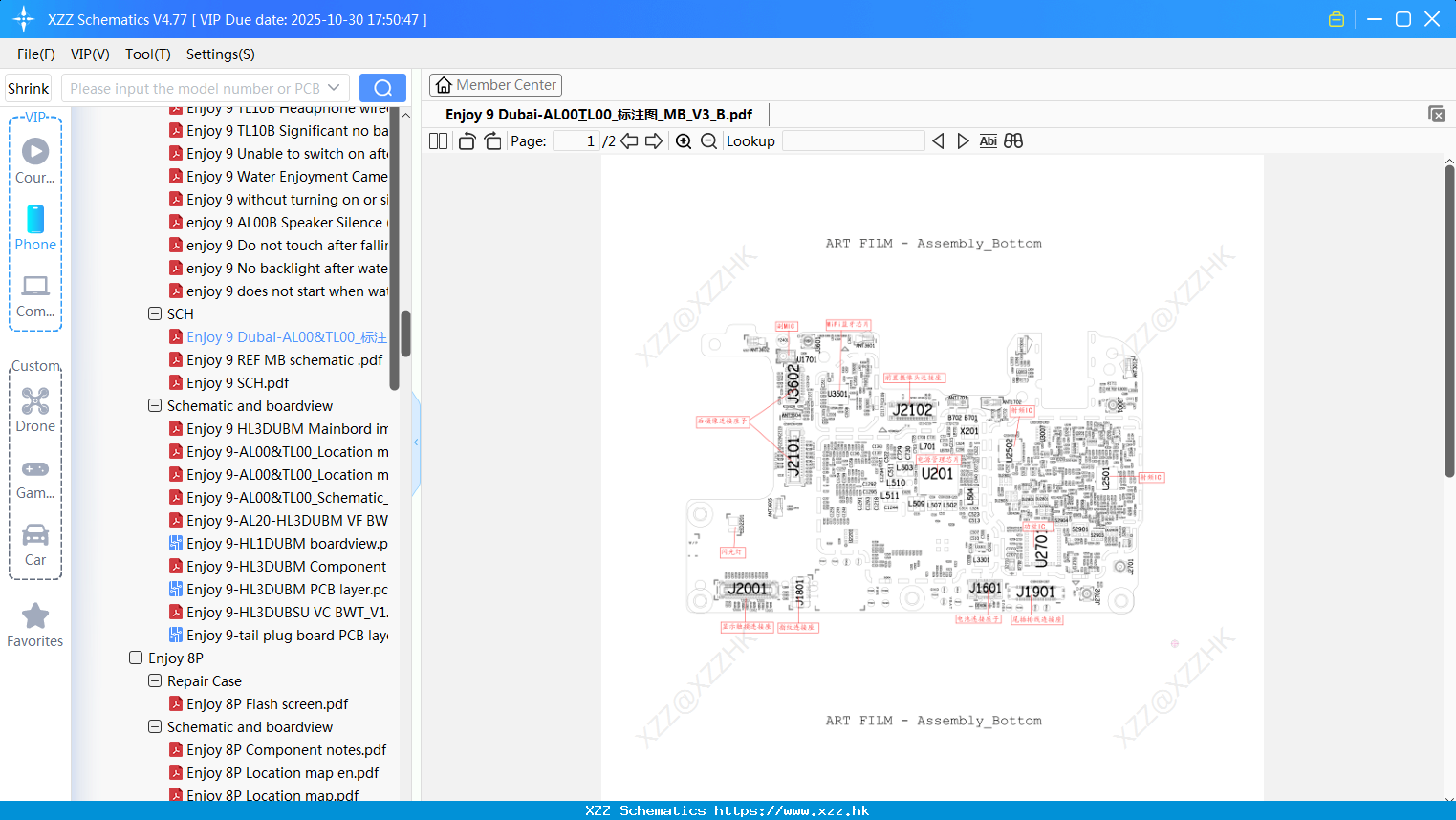Screen dimensions: 1456x820
Task: Toggle Abi match-case search option
Action: click(988, 141)
